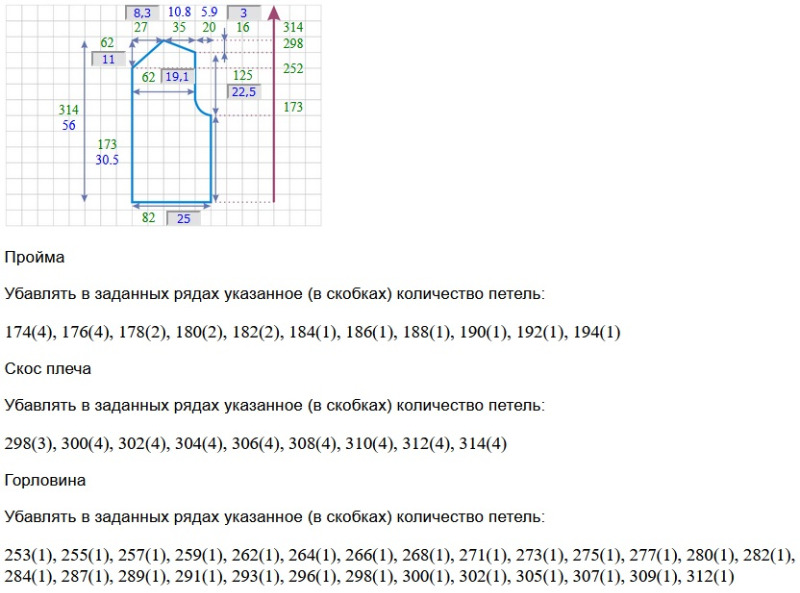
Task: Edit the armhole height field 22,5
Action: (x=243, y=91)
